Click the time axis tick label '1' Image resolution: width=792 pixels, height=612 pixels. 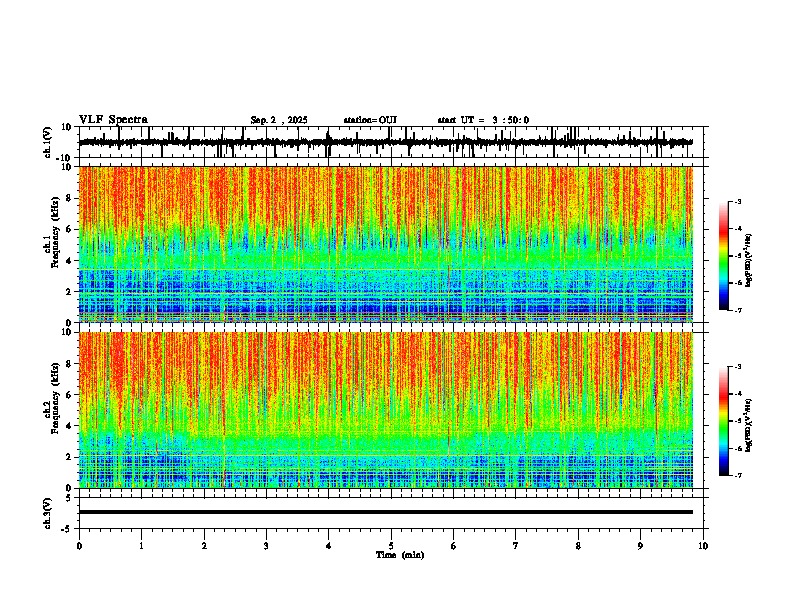141,546
